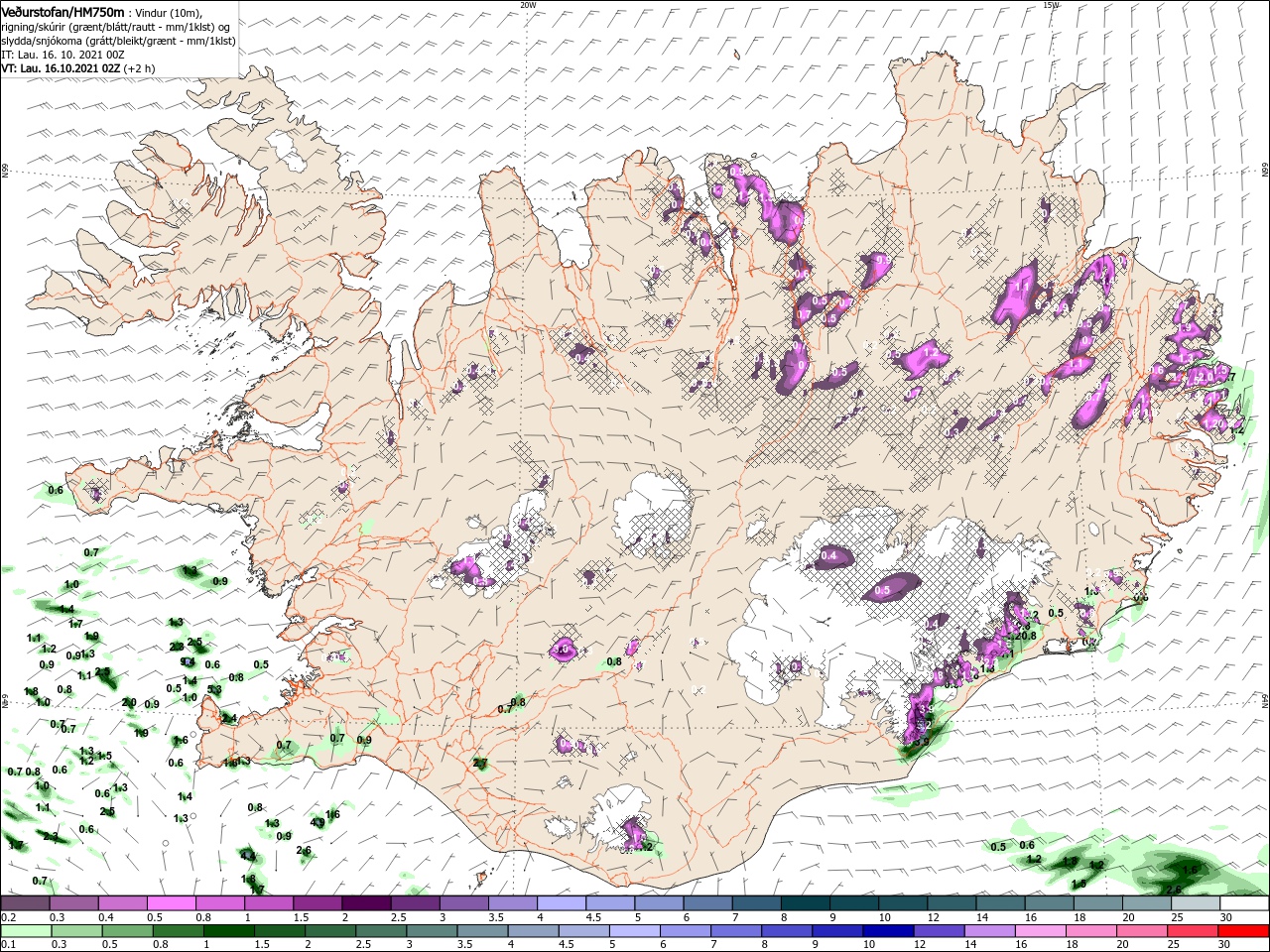Screen dimensions: 1270x952
Task: Click the darkest purple 2–2.5 swatch in snow legend
Action: (366, 903)
